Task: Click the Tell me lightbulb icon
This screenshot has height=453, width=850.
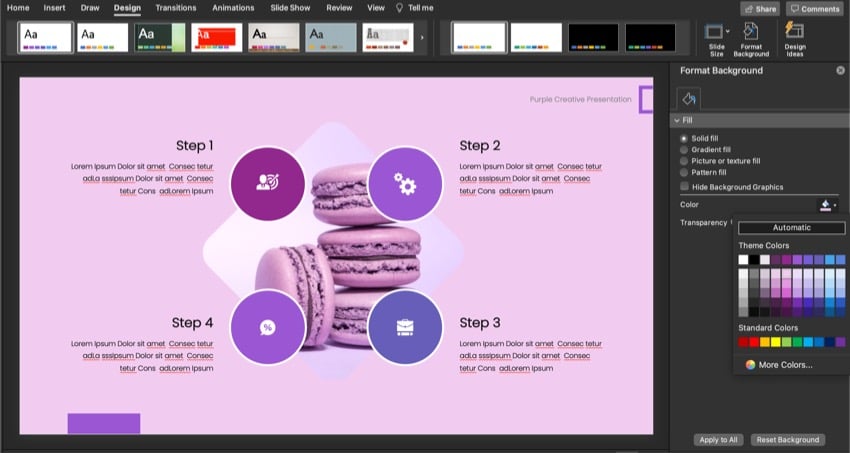Action: tap(400, 8)
